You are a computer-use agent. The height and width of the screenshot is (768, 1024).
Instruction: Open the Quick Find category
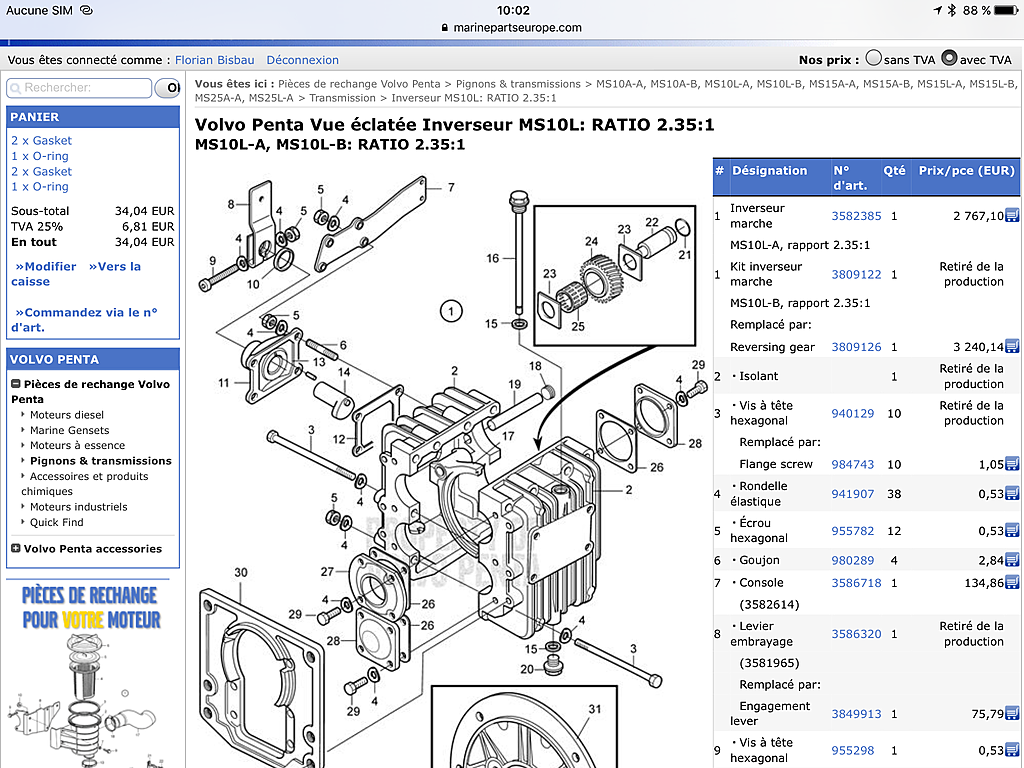click(x=57, y=522)
